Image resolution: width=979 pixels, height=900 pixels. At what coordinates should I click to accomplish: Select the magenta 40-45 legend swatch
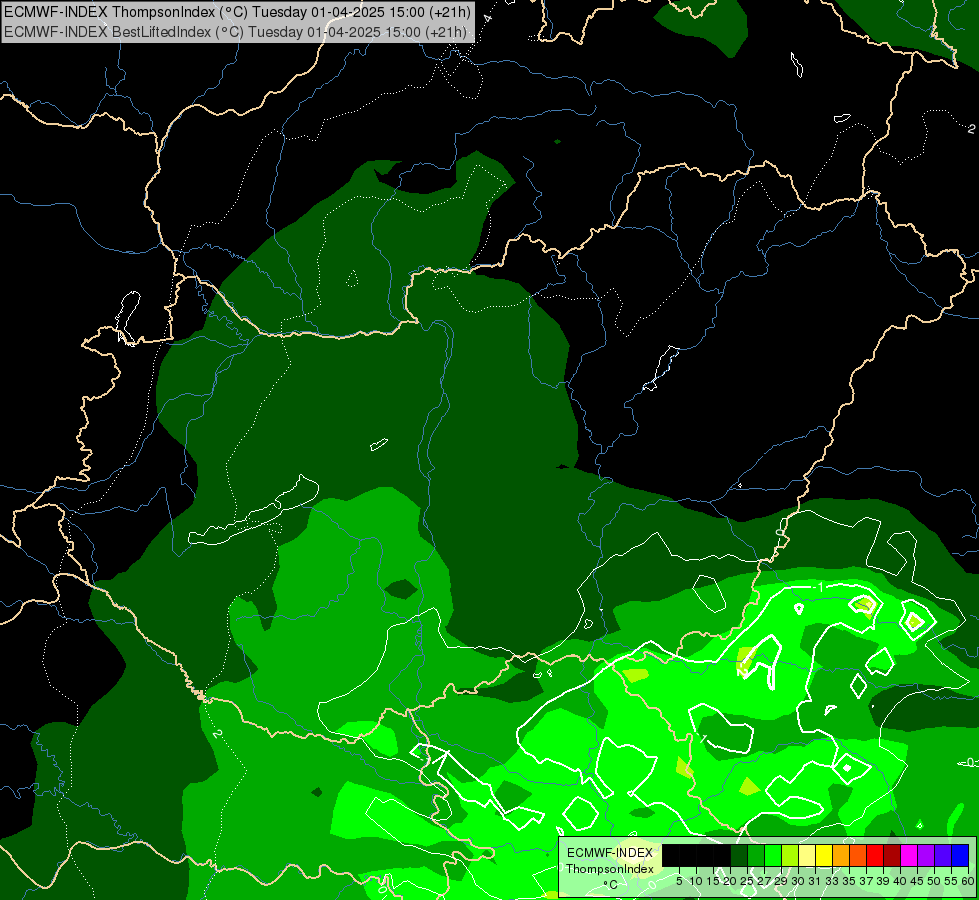(909, 856)
